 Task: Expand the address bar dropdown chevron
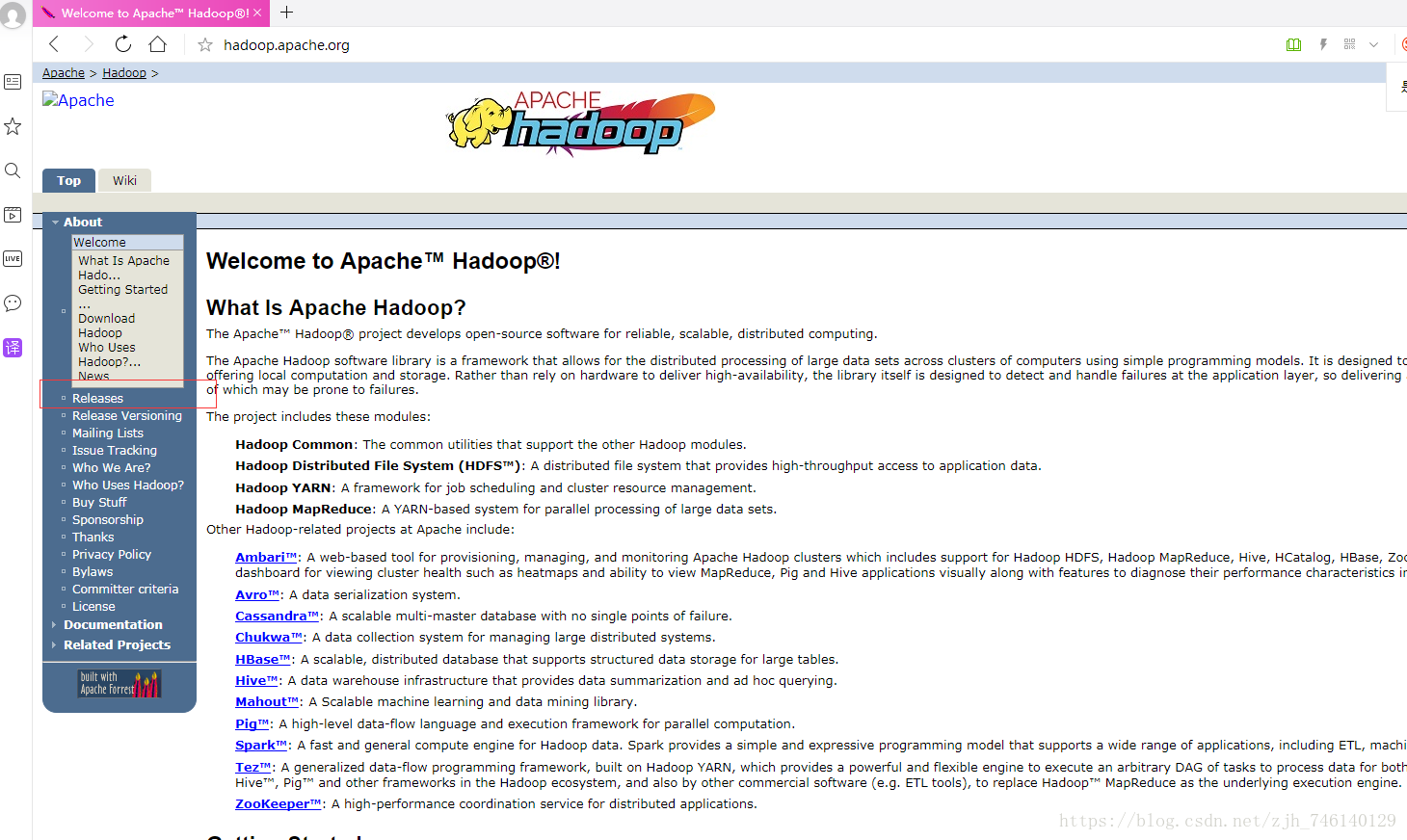click(1373, 44)
